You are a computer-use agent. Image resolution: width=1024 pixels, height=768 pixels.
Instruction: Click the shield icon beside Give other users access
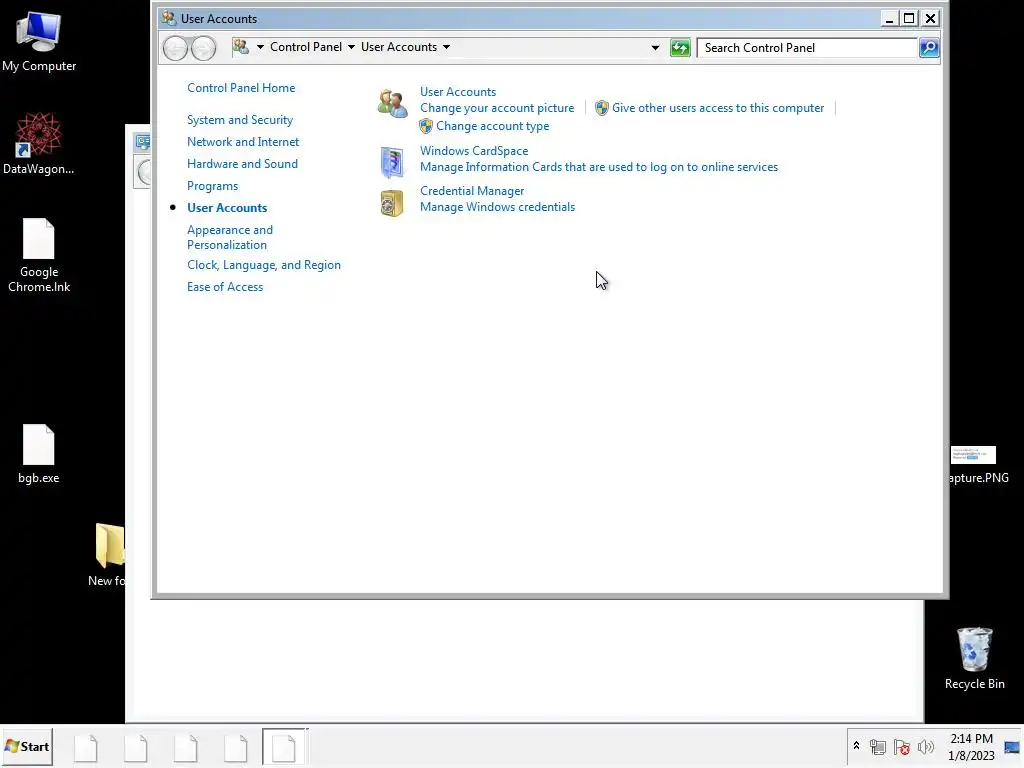click(x=601, y=108)
